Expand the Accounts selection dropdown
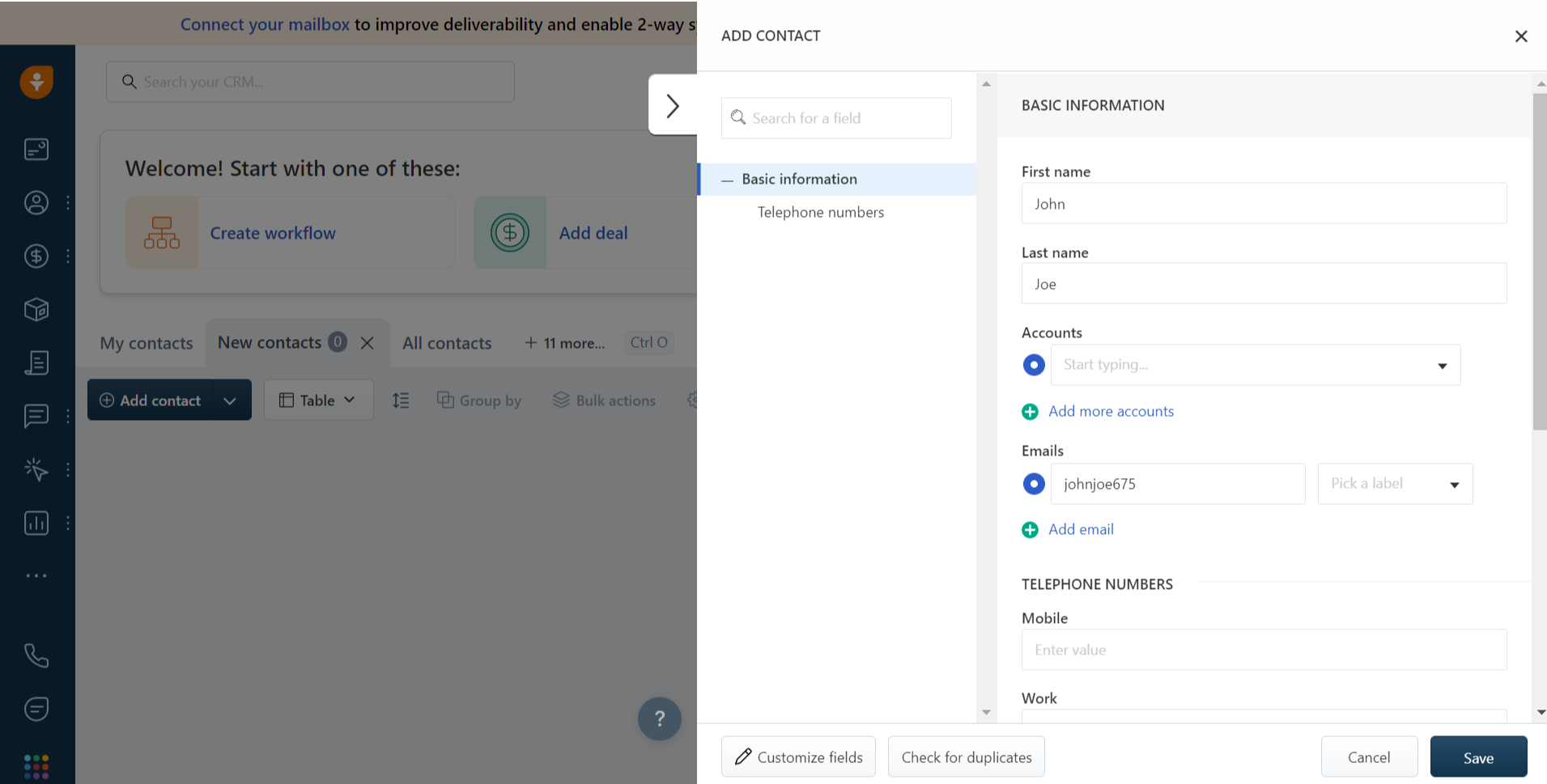 tap(1443, 365)
